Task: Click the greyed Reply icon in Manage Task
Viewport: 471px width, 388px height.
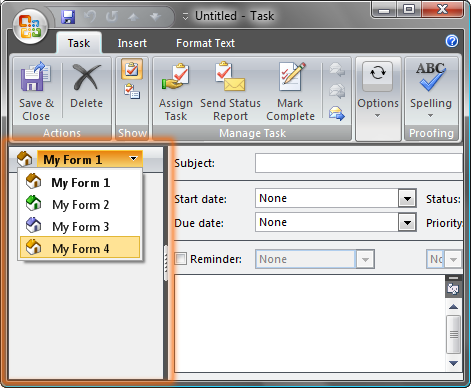Action: (337, 69)
